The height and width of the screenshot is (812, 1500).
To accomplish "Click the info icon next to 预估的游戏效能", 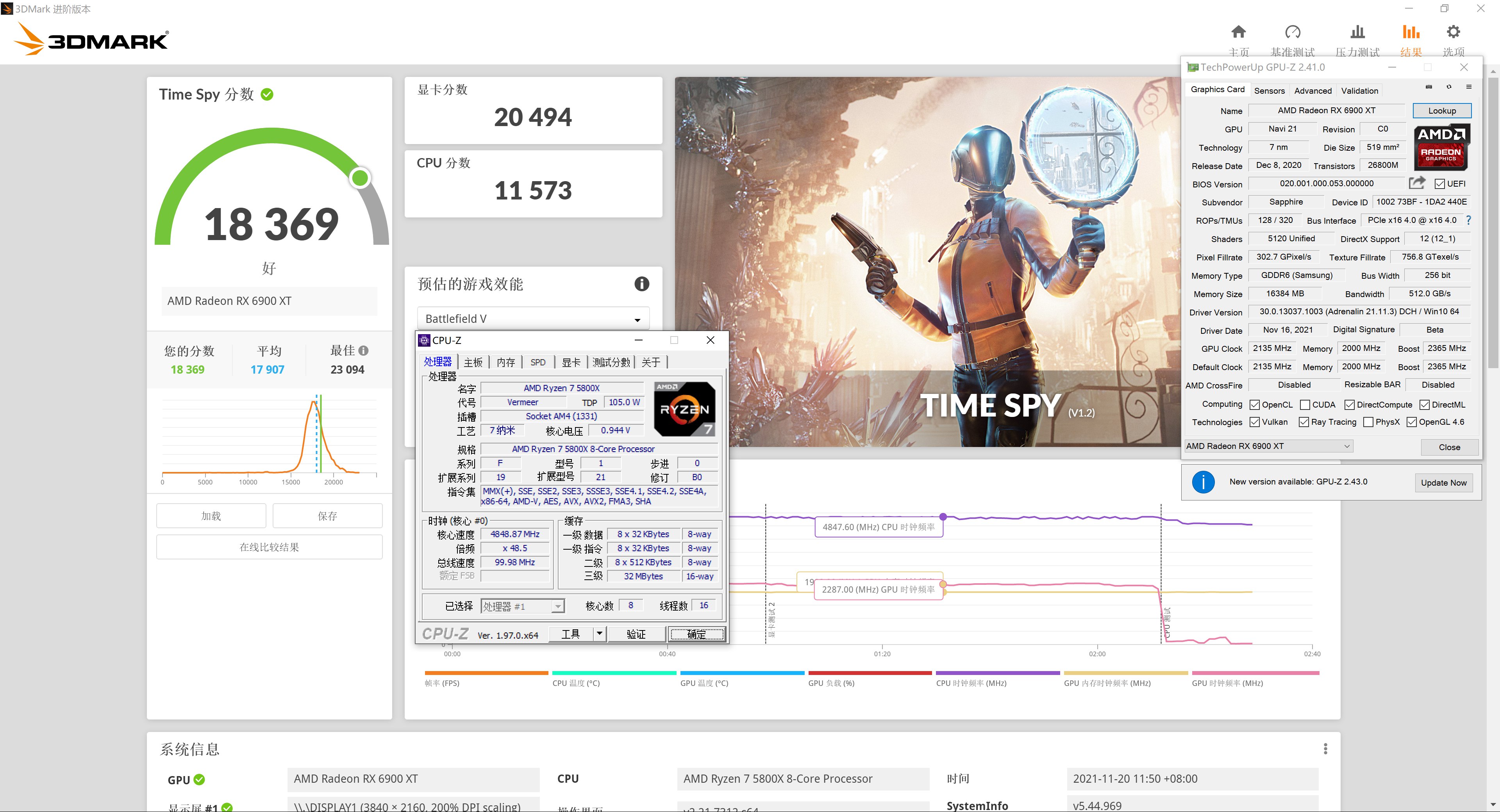I will (x=642, y=283).
